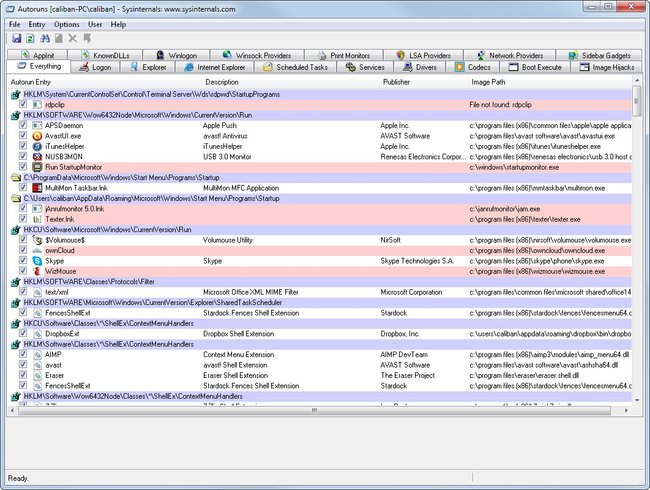The image size is (650, 490).
Task: Click the AvastUI.exe orange icon
Action: (37, 136)
